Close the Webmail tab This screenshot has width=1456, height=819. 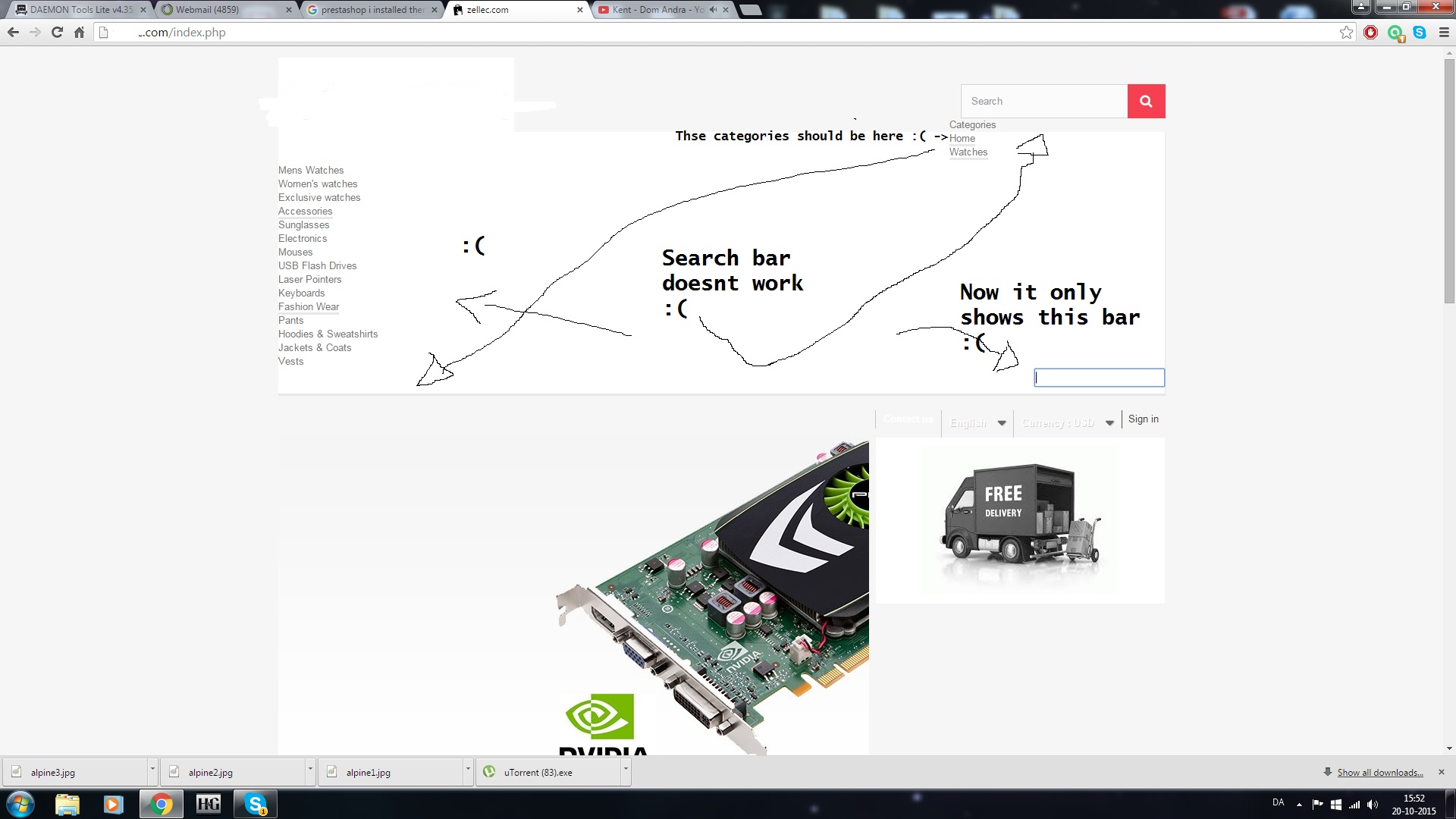tap(289, 10)
